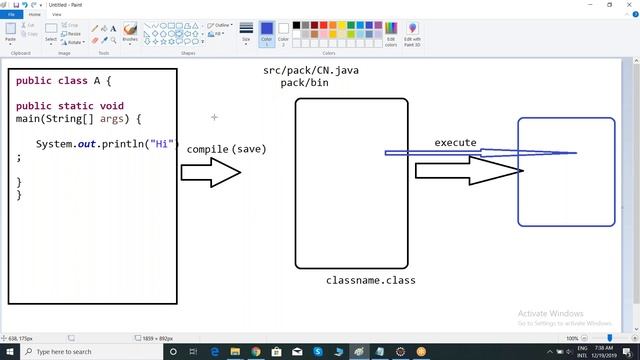This screenshot has width=640, height=360.
Task: Pick the Oval shape in Shapes gallery
Action: (x=163, y=26)
